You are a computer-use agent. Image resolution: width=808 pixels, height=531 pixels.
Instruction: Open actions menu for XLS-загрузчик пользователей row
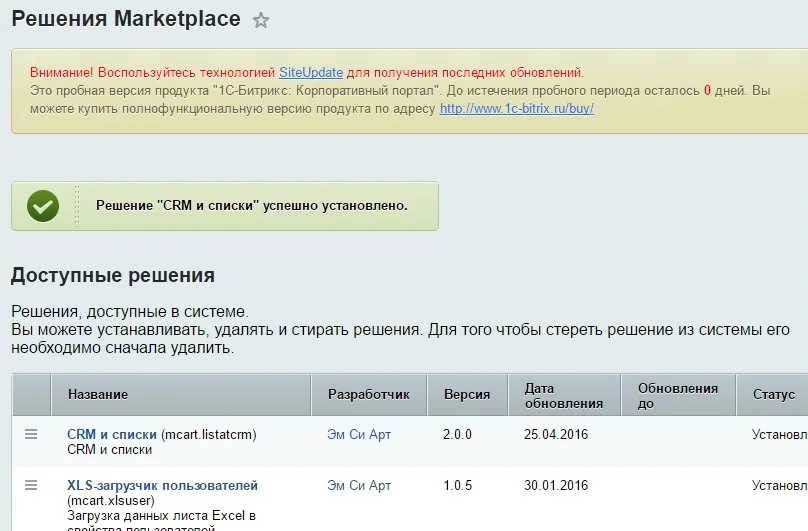click(31, 486)
